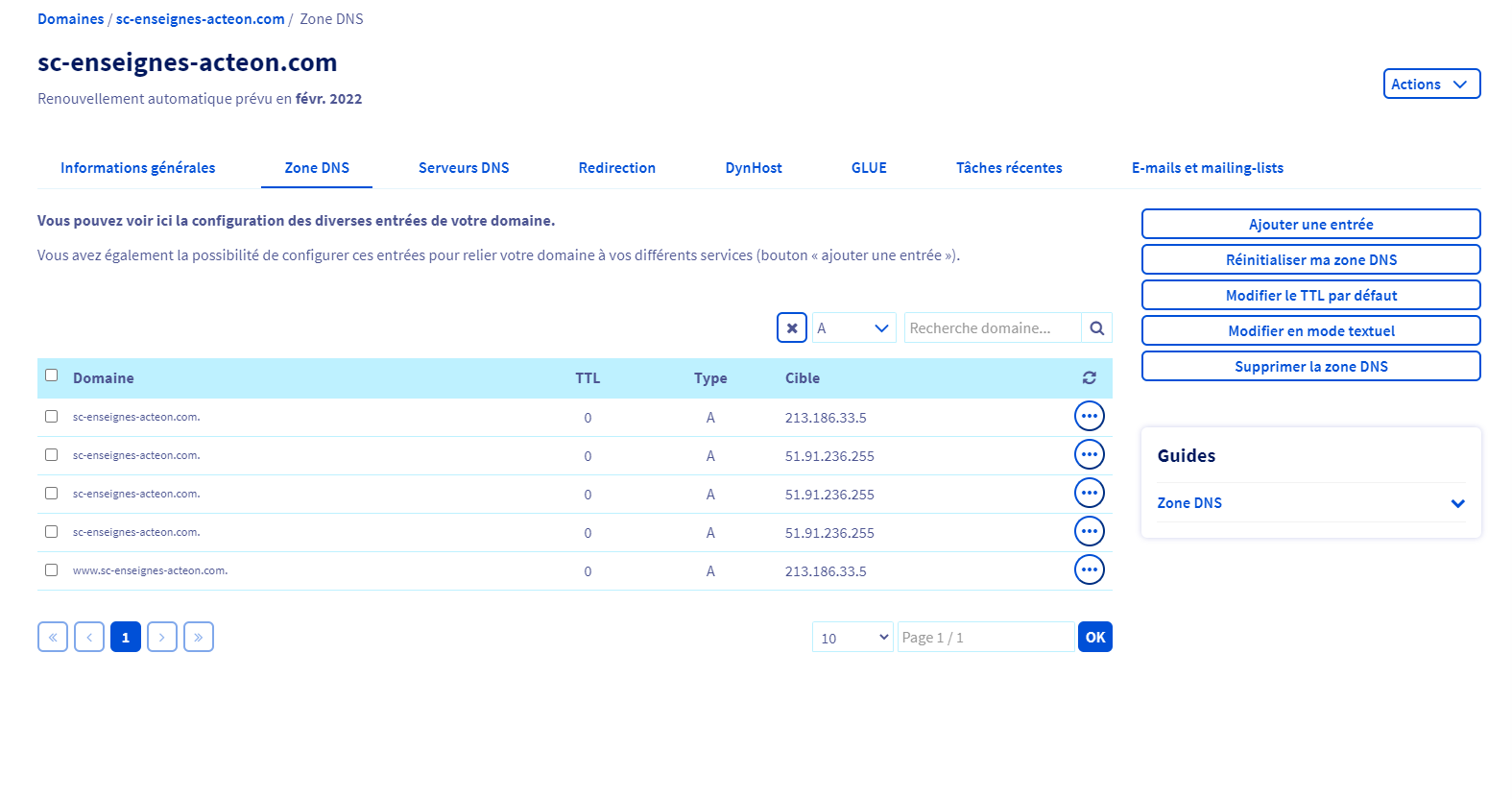The height and width of the screenshot is (799, 1512).
Task: Check the www.sc-enseignes-acteon.com row checkbox
Action: coord(52,570)
